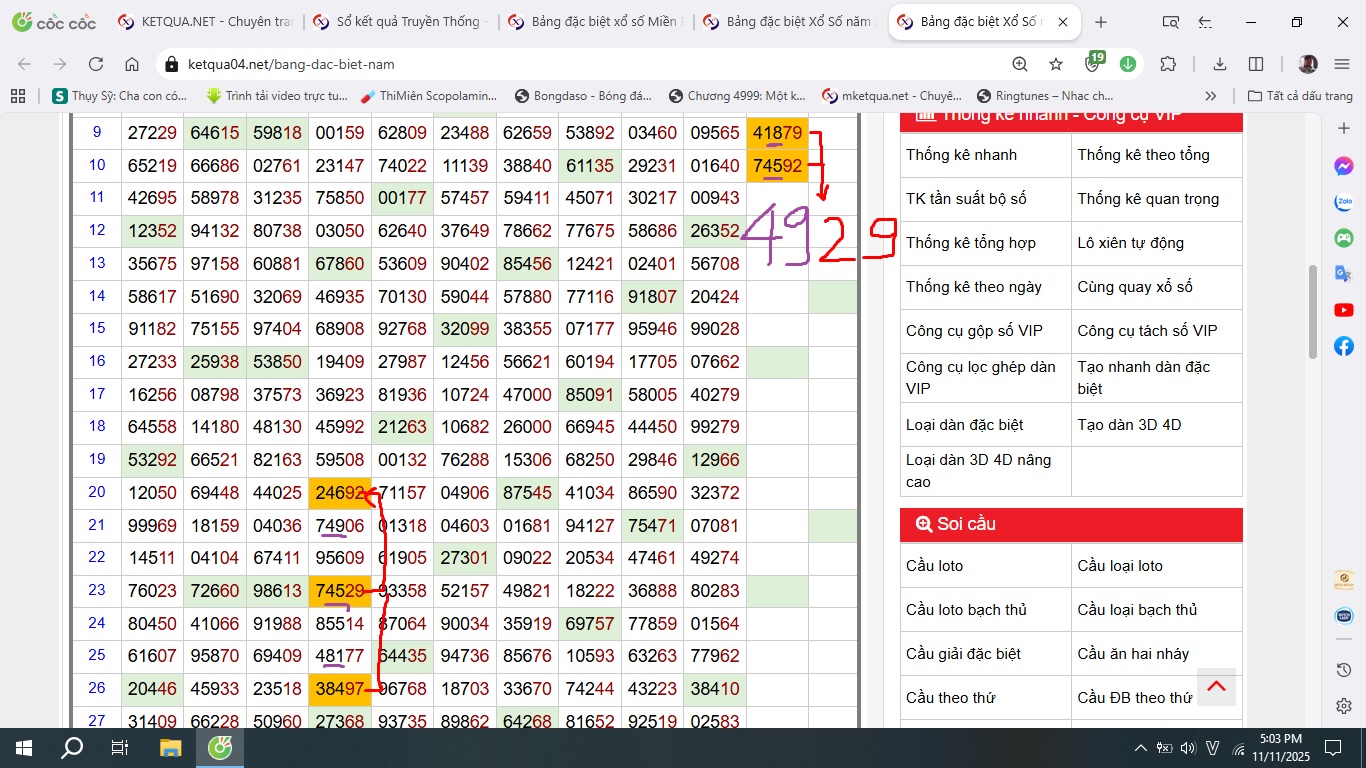1366x768 pixels.
Task: Launch YouTube from the sidebar panel
Action: coord(1344,310)
